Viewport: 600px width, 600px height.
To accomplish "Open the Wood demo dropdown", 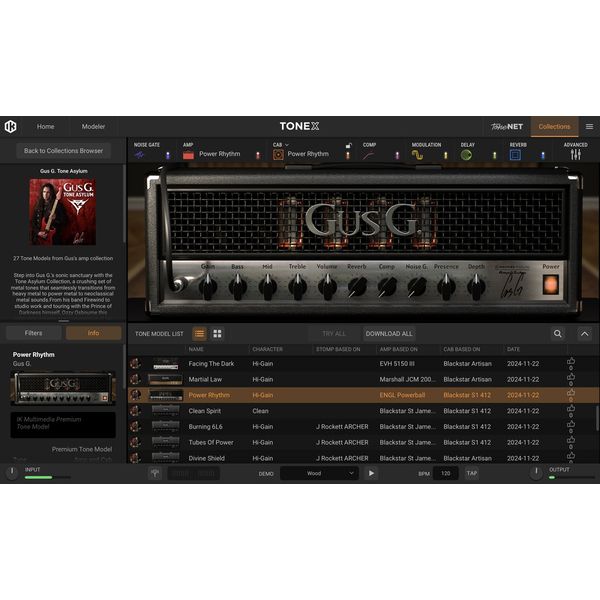I will (319, 473).
